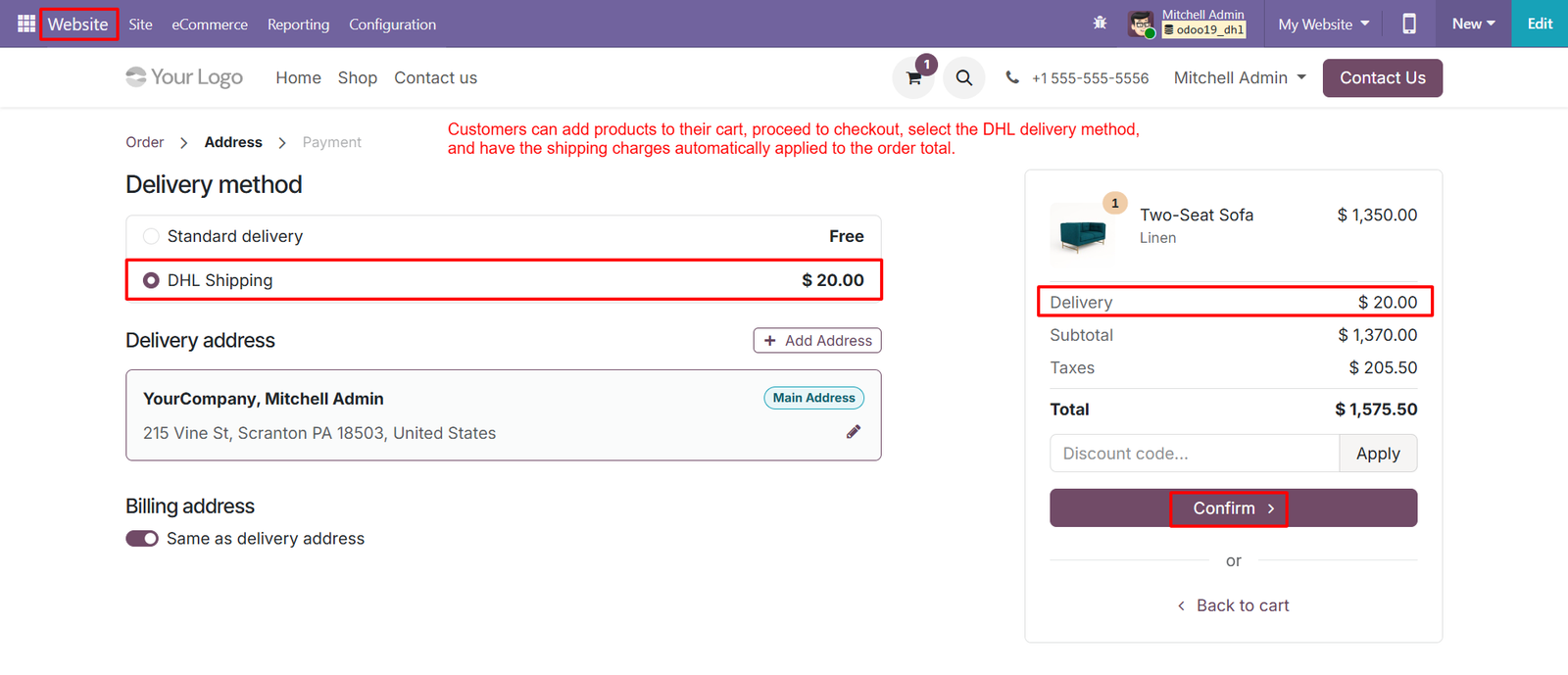The height and width of the screenshot is (675, 1568).
Task: Click the Your Logo image
Action: [x=184, y=77]
